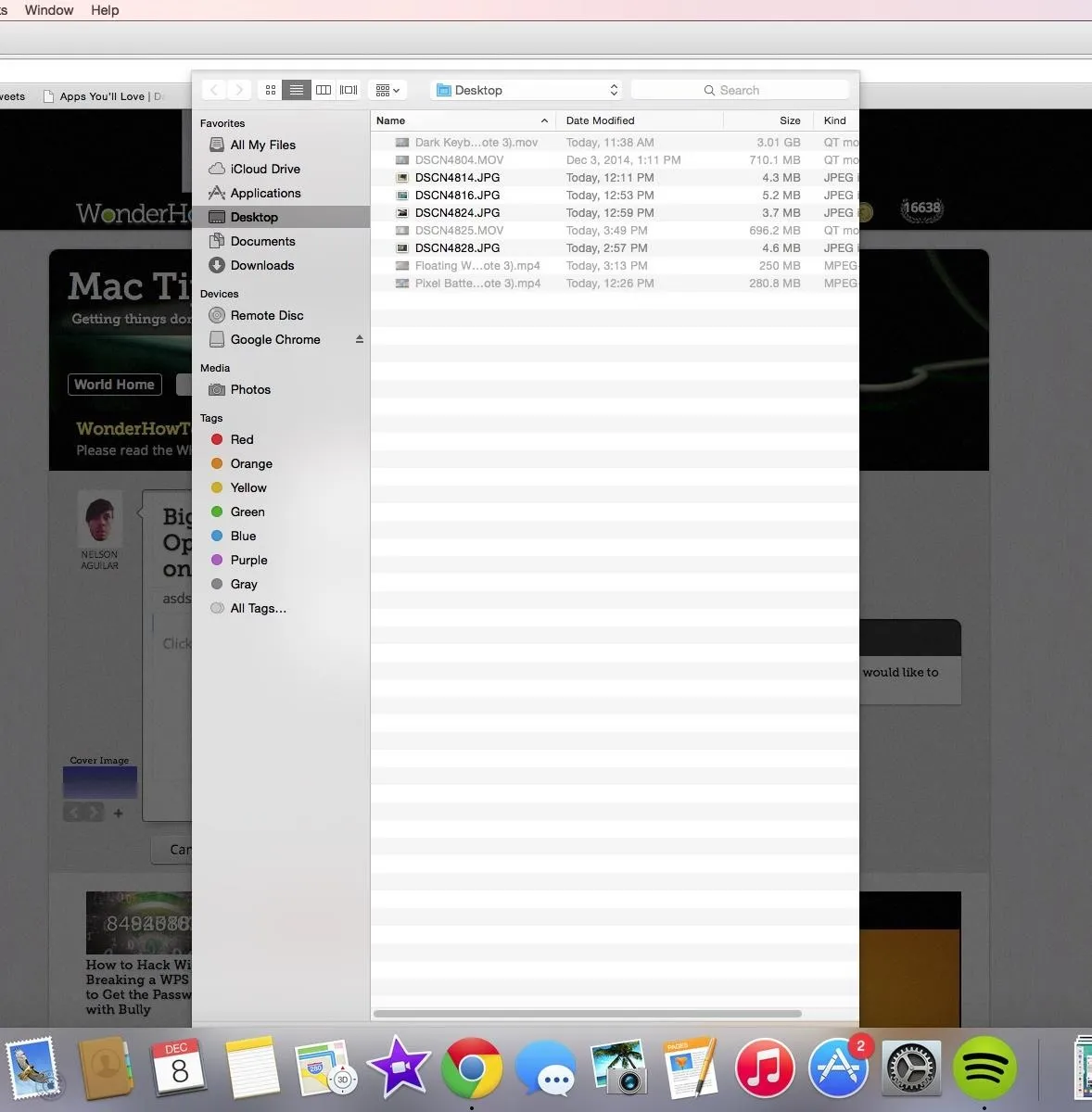Select Desktop in sidebar favorites
The width and height of the screenshot is (1092, 1112).
coord(281,217)
